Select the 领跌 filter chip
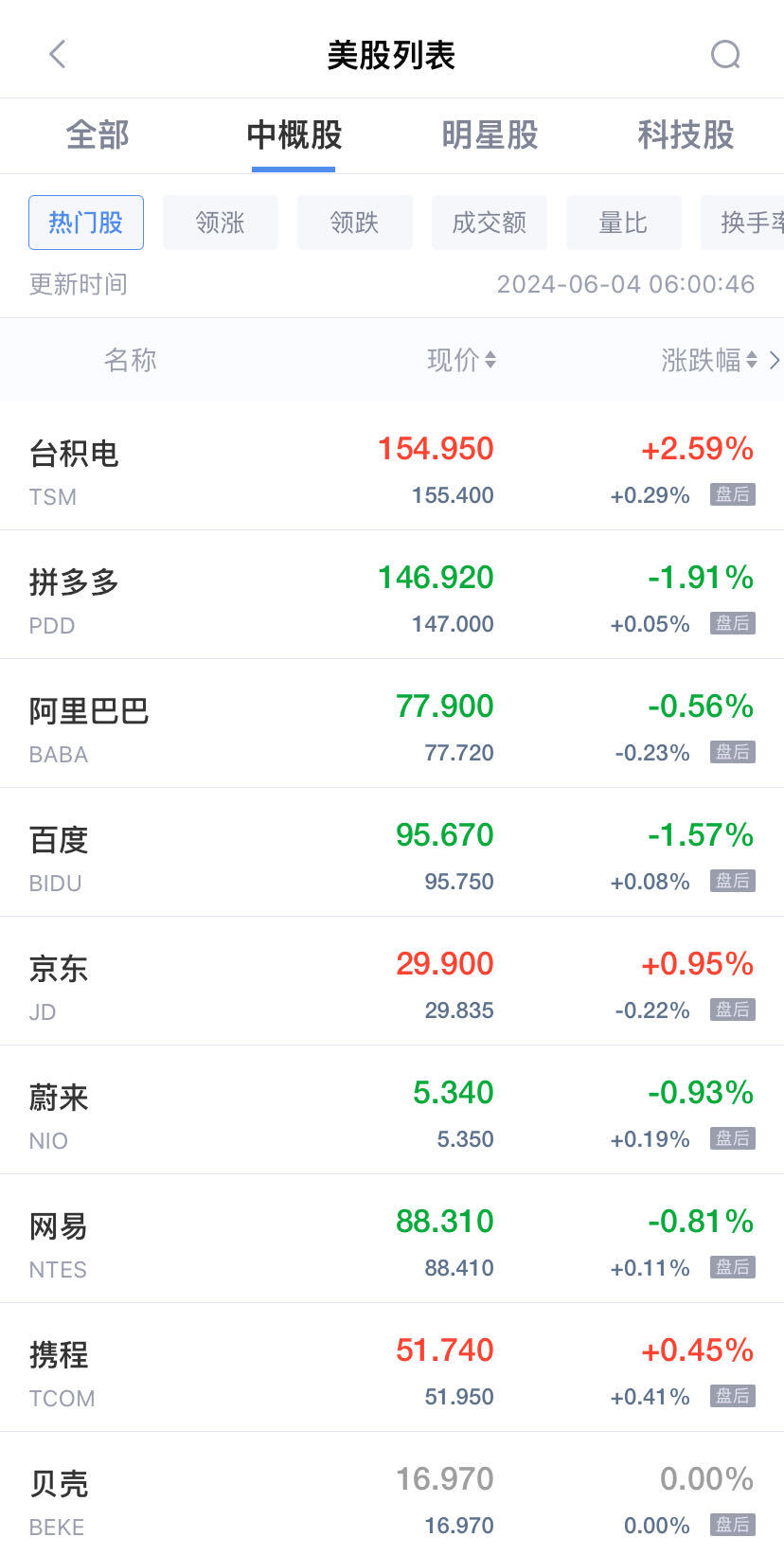This screenshot has height=1555, width=784. [355, 223]
